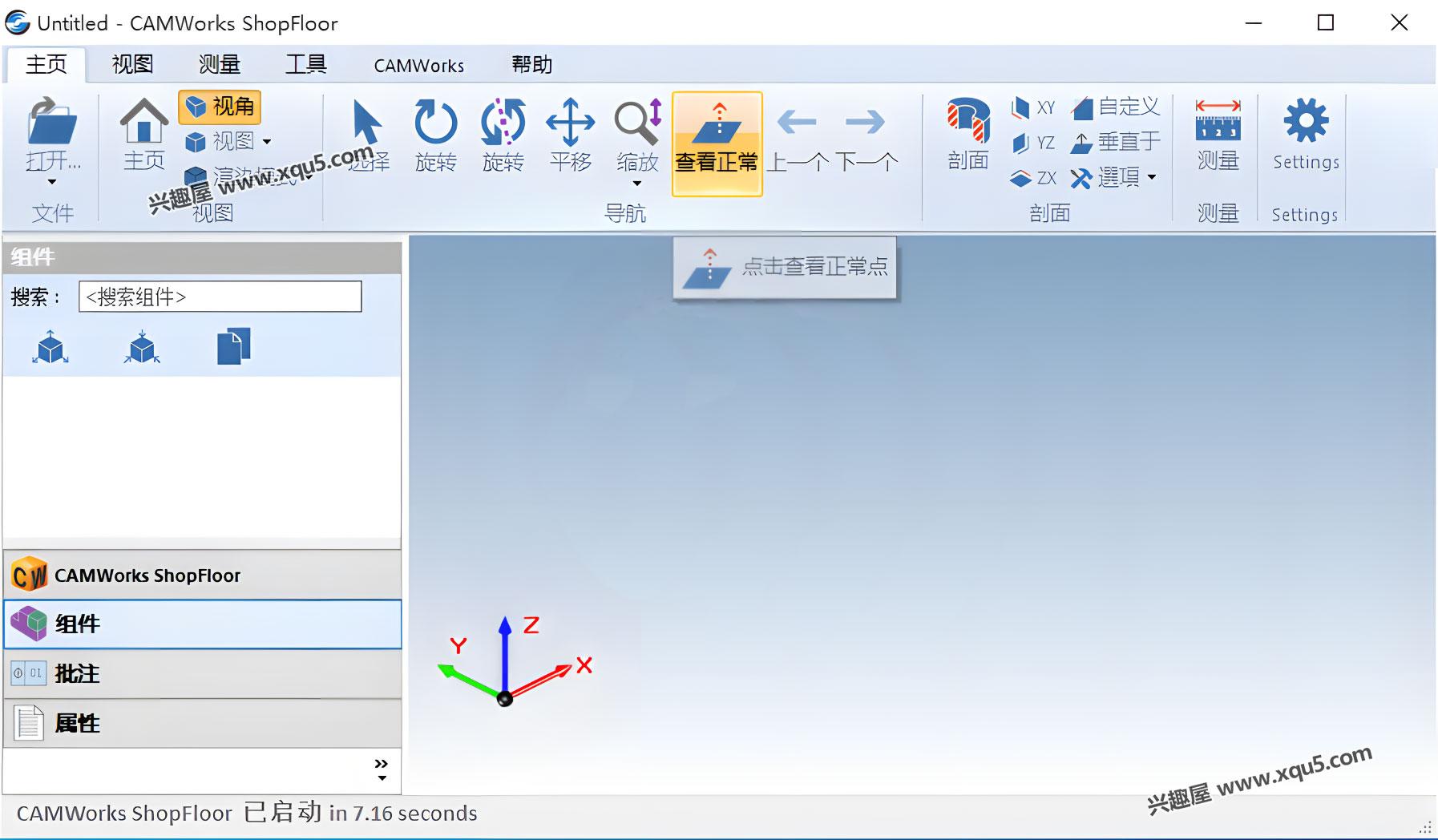The height and width of the screenshot is (840, 1438).
Task: Open the 工具 ribbon tab
Action: click(305, 64)
